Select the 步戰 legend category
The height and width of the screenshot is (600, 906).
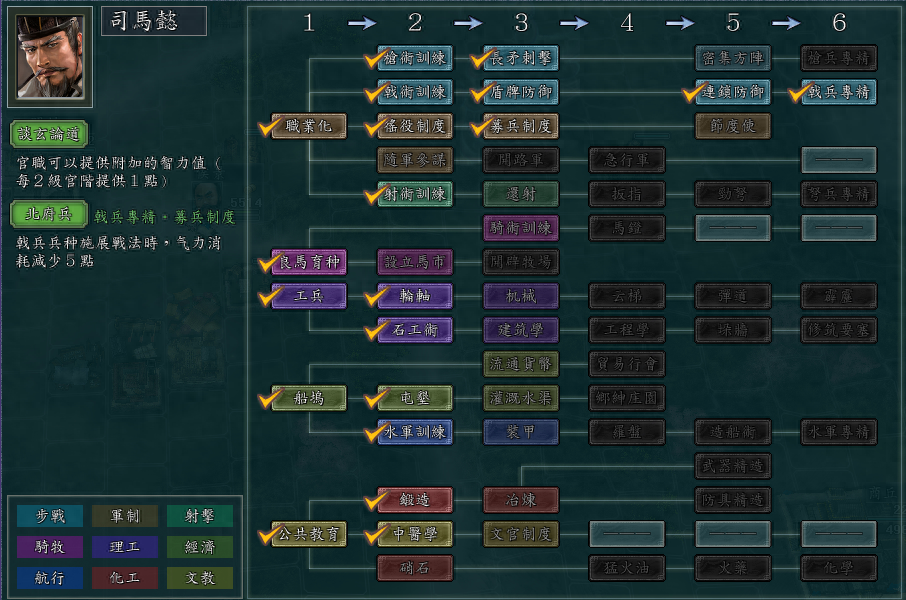50,516
